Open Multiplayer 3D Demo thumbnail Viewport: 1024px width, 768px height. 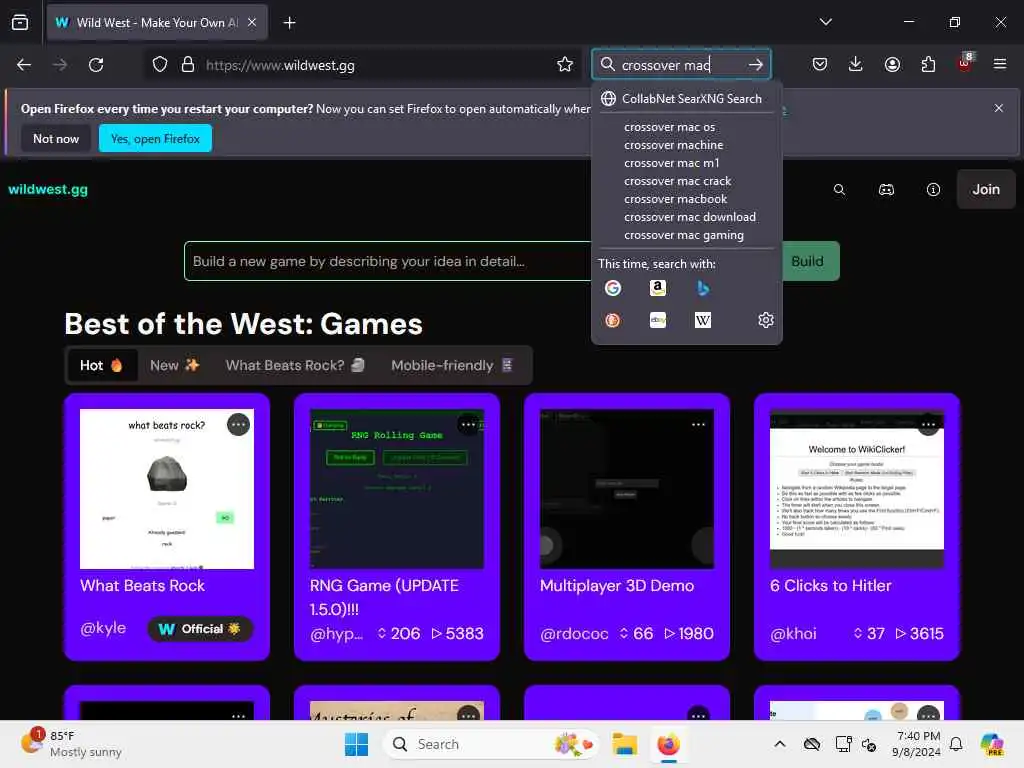tap(626, 488)
